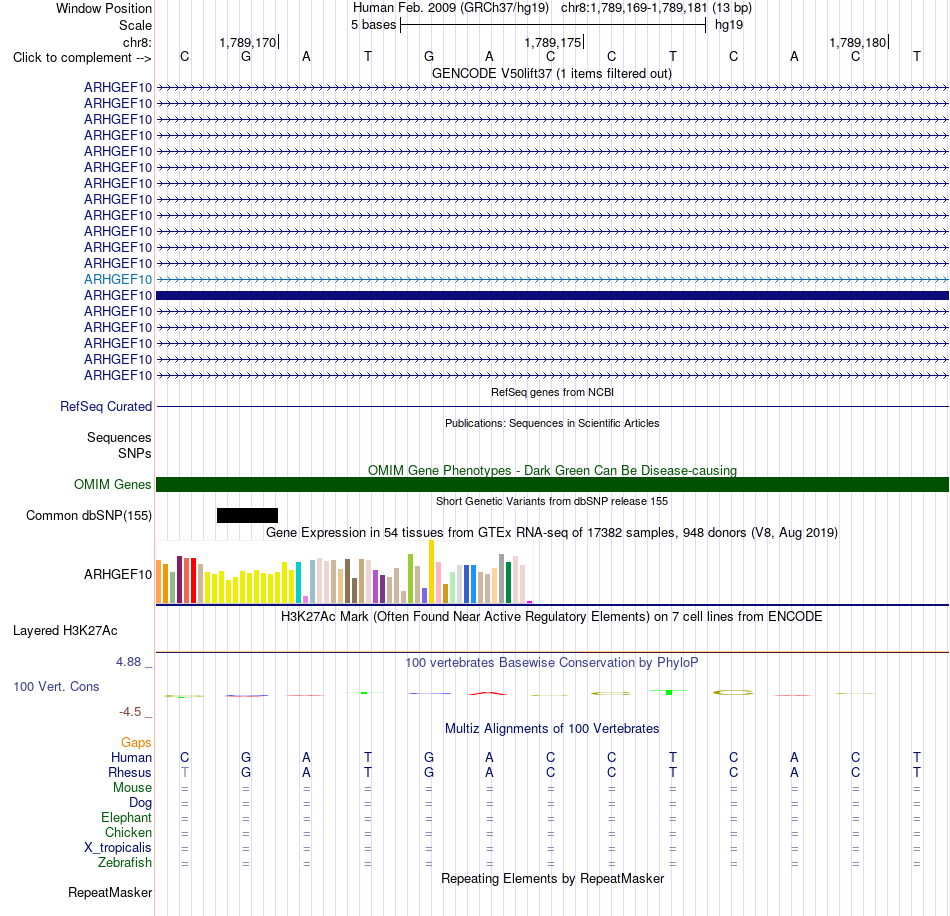The width and height of the screenshot is (950, 916).
Task: Click the Sequences subtrack label
Action: click(x=119, y=437)
